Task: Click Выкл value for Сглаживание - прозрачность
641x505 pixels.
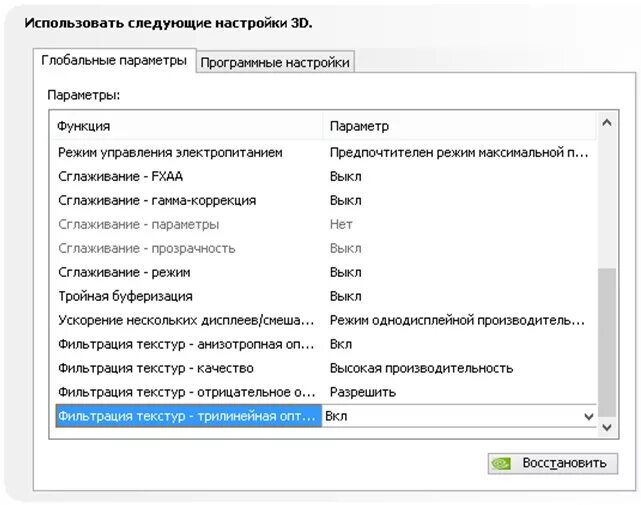Action: pos(345,248)
